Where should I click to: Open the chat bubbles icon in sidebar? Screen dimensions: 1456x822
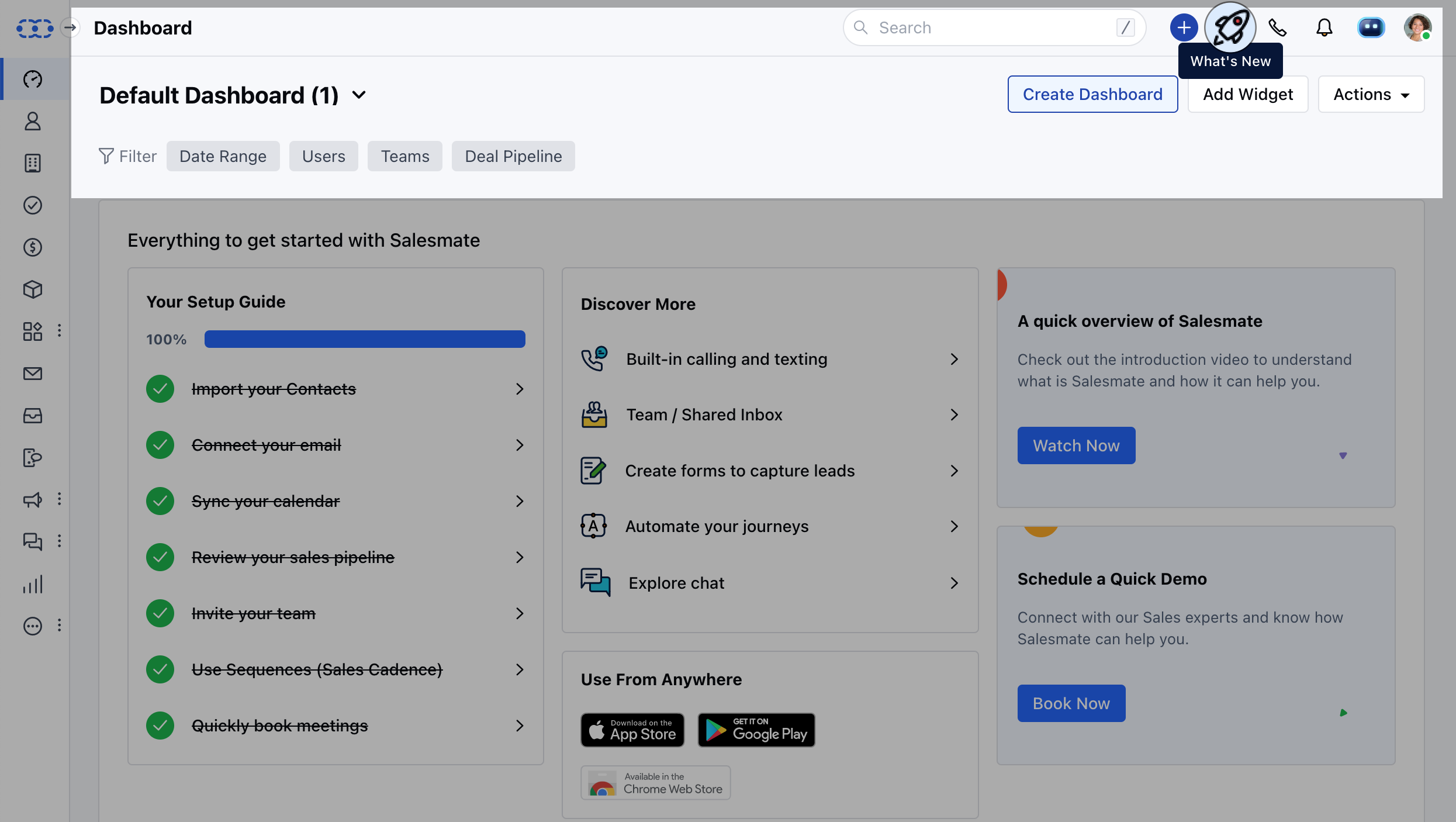click(x=33, y=542)
